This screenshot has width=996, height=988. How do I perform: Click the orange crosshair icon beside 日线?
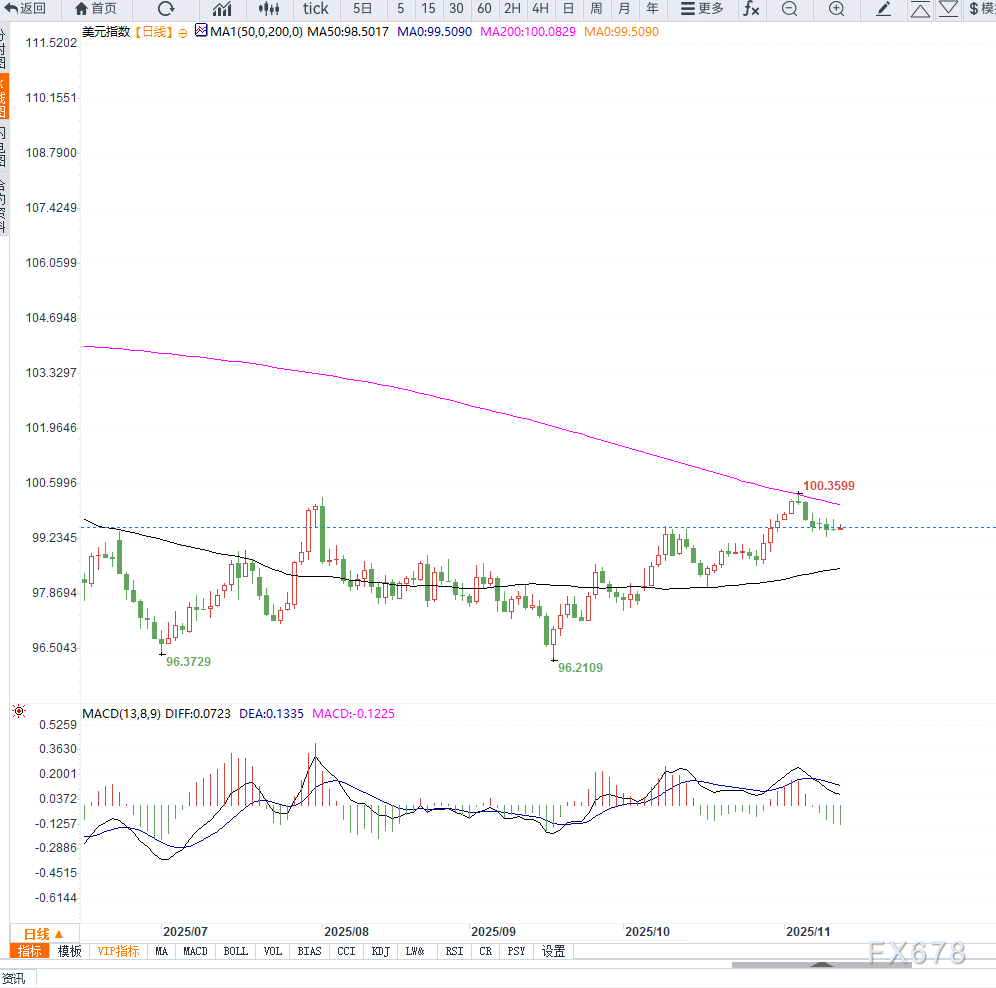coord(183,32)
